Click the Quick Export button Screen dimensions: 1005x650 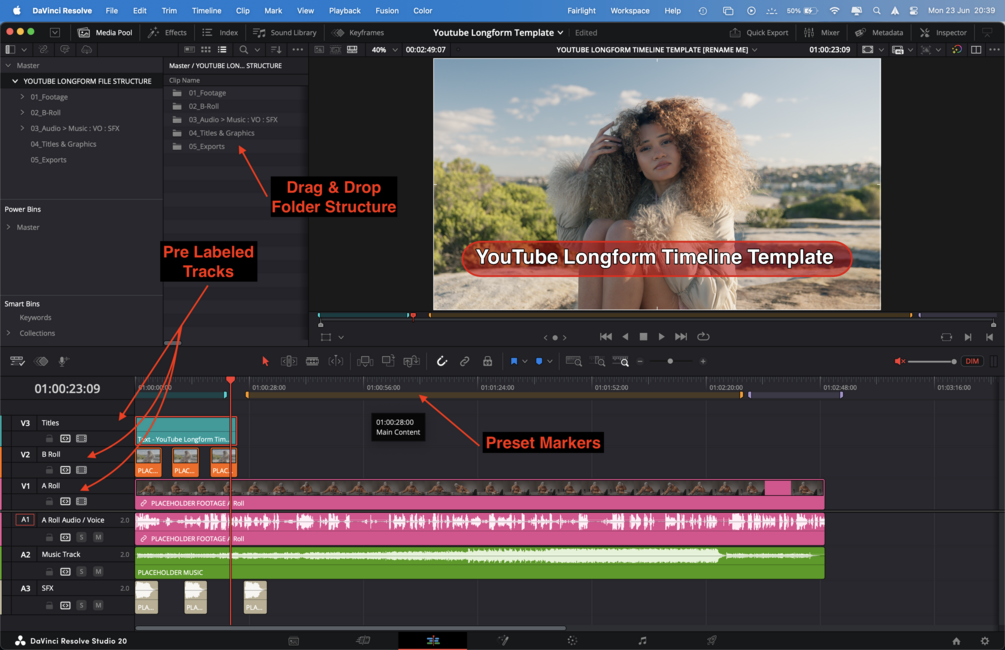(x=759, y=32)
